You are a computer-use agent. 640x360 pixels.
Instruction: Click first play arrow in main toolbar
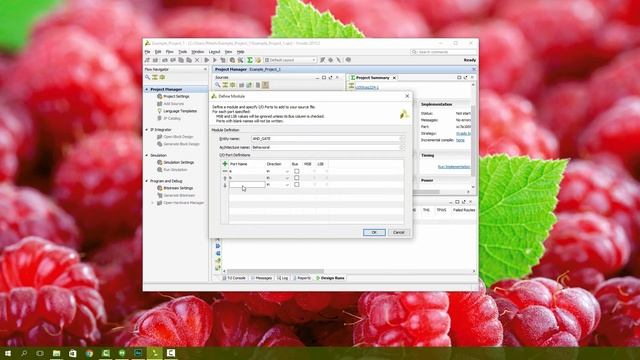click(x=207, y=60)
